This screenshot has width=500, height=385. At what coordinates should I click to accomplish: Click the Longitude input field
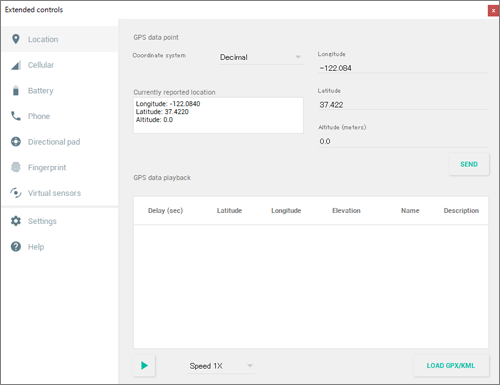click(x=403, y=68)
